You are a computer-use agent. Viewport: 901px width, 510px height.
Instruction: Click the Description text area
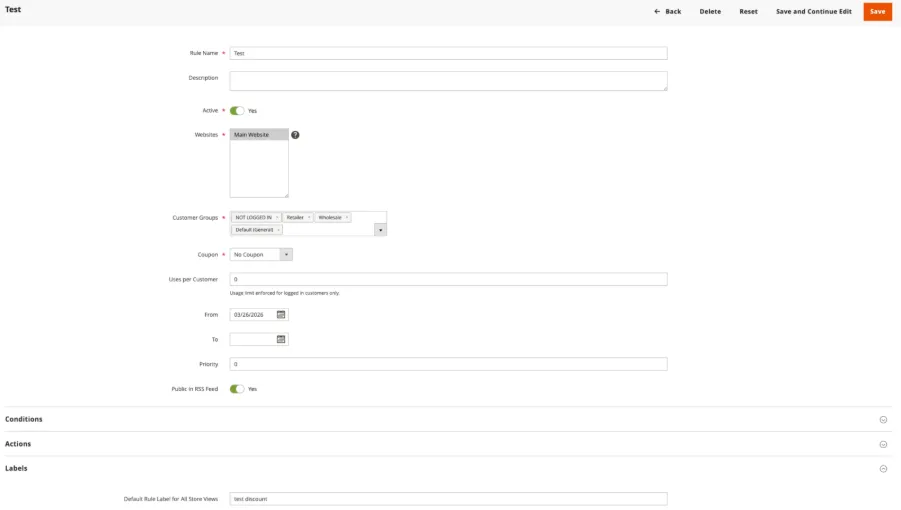pos(448,81)
